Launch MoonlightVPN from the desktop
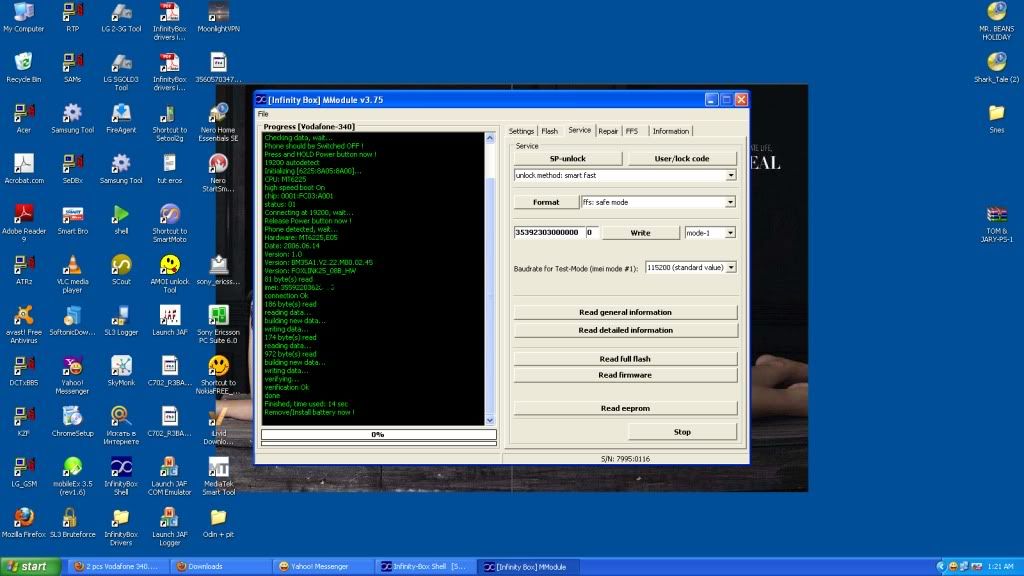 coord(218,18)
